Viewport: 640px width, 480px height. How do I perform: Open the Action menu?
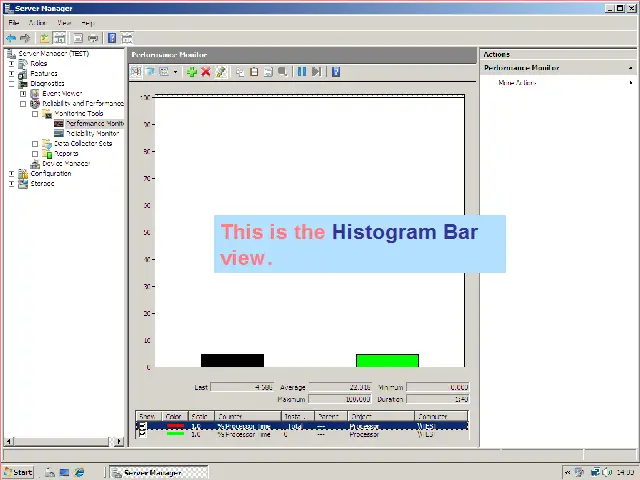pyautogui.click(x=37, y=22)
